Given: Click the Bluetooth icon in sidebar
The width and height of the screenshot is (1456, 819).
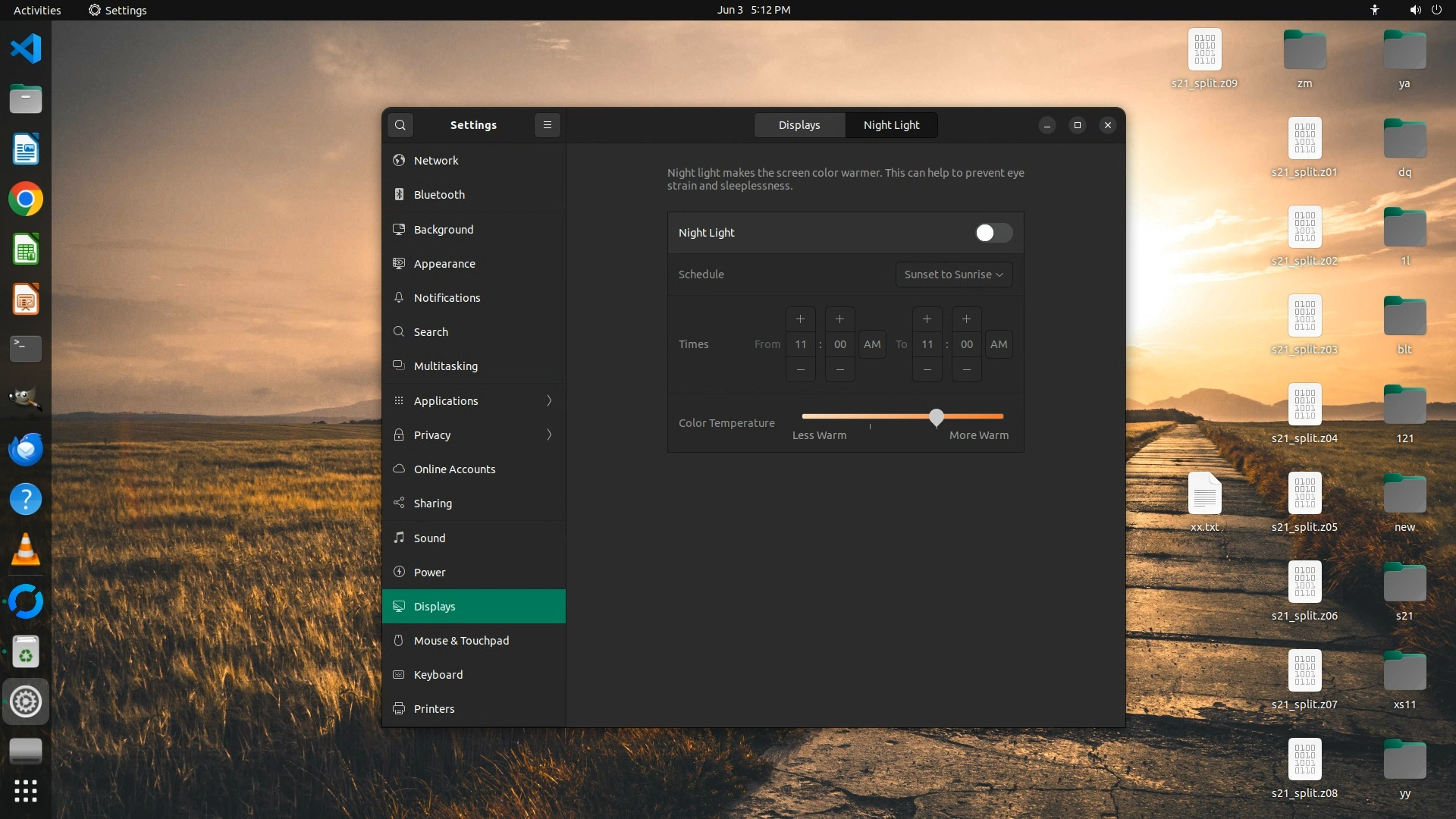Looking at the screenshot, I should click(x=399, y=195).
